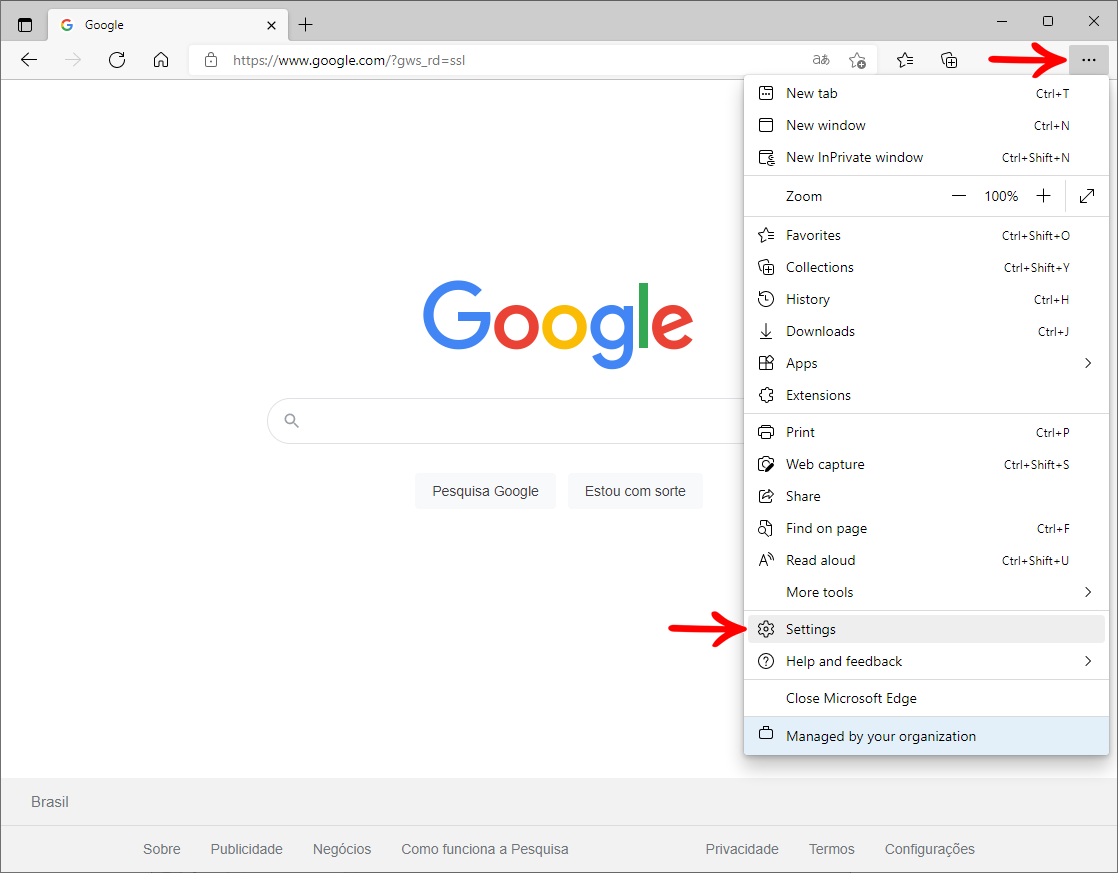Screen dimensions: 1118x873
Task: Select New window menu item
Action: (925, 126)
